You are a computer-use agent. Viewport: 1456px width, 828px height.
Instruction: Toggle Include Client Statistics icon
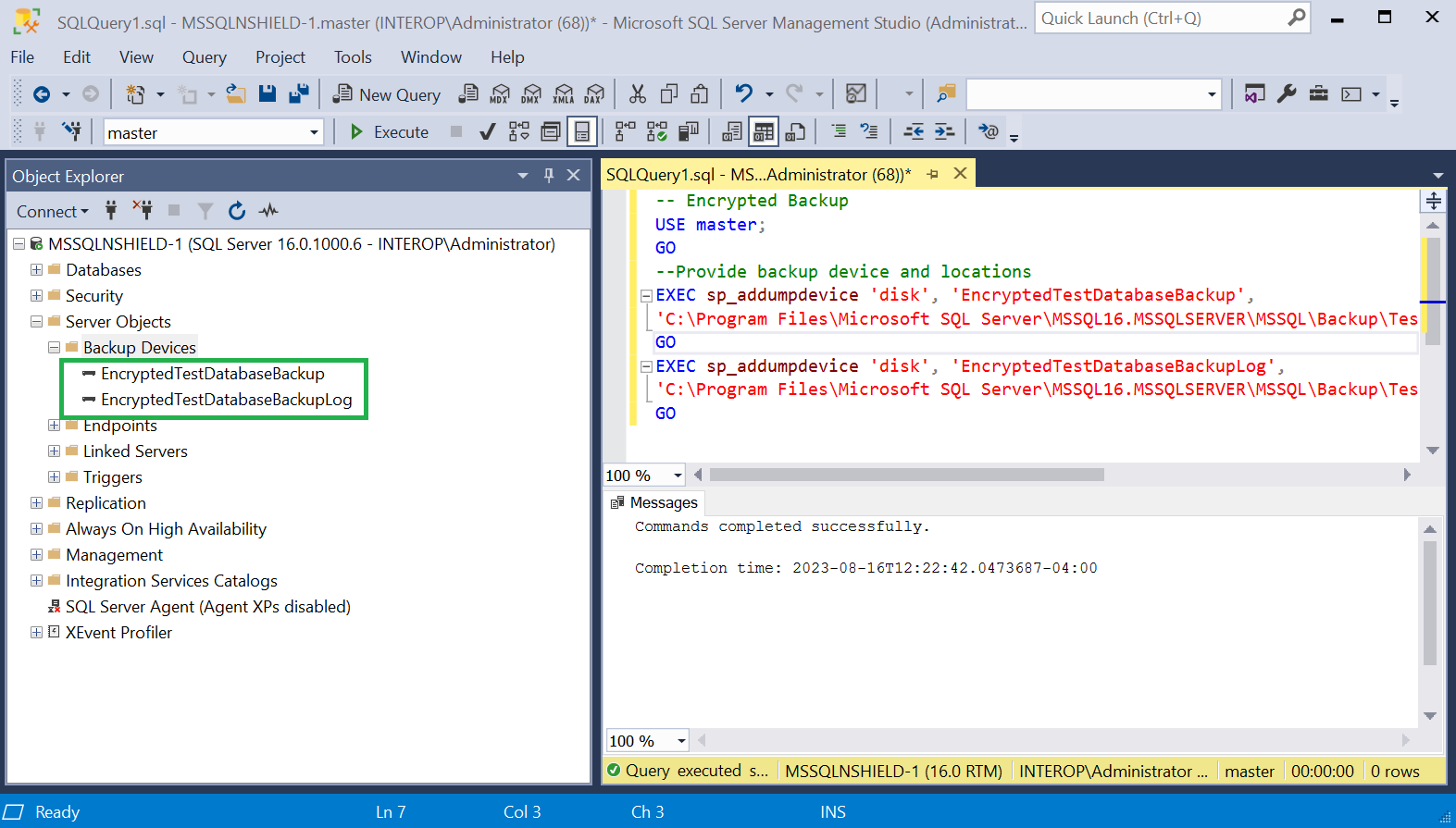click(689, 132)
